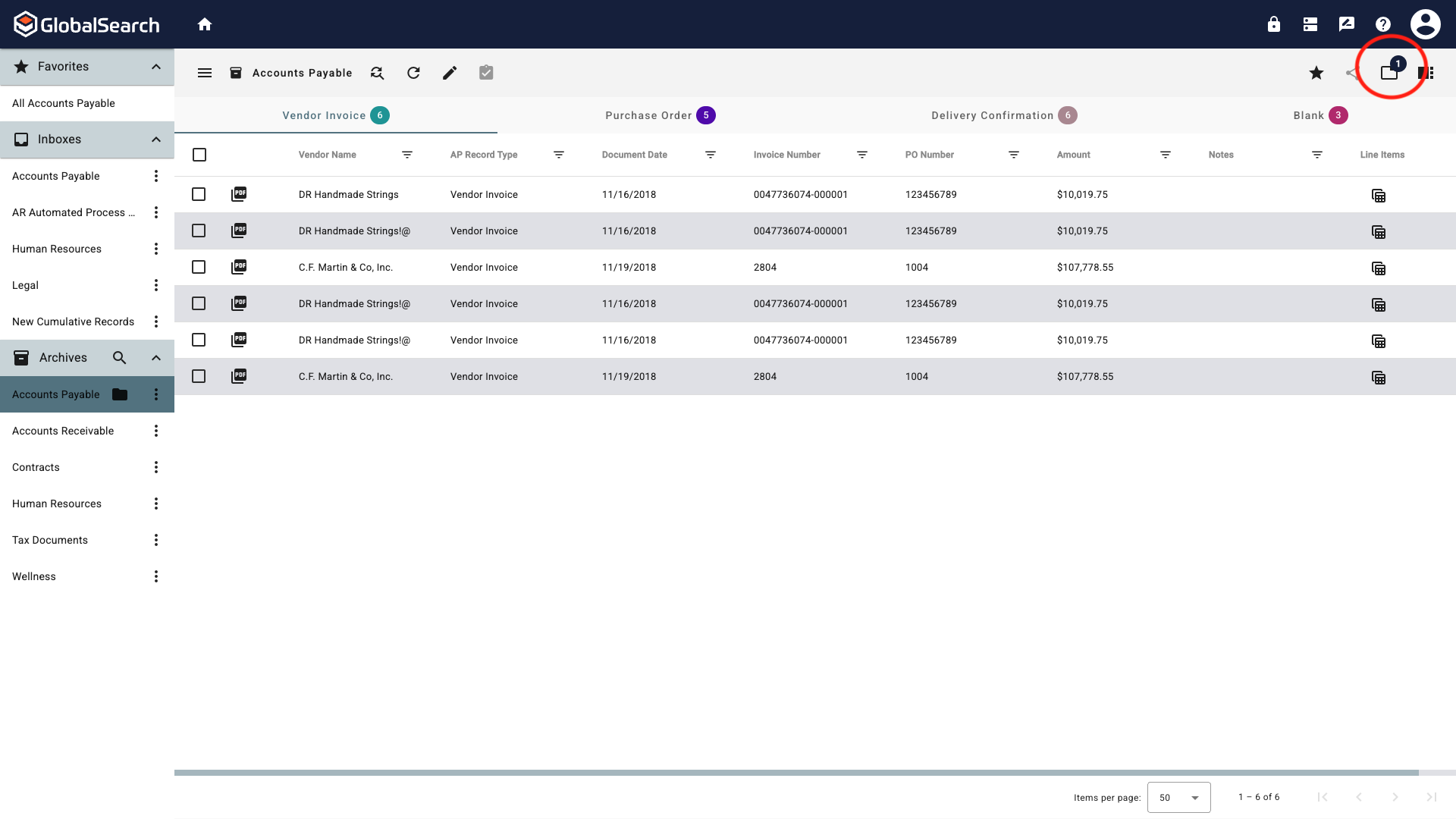Open All Accounts Payable favorite
1456x819 pixels.
(x=64, y=103)
